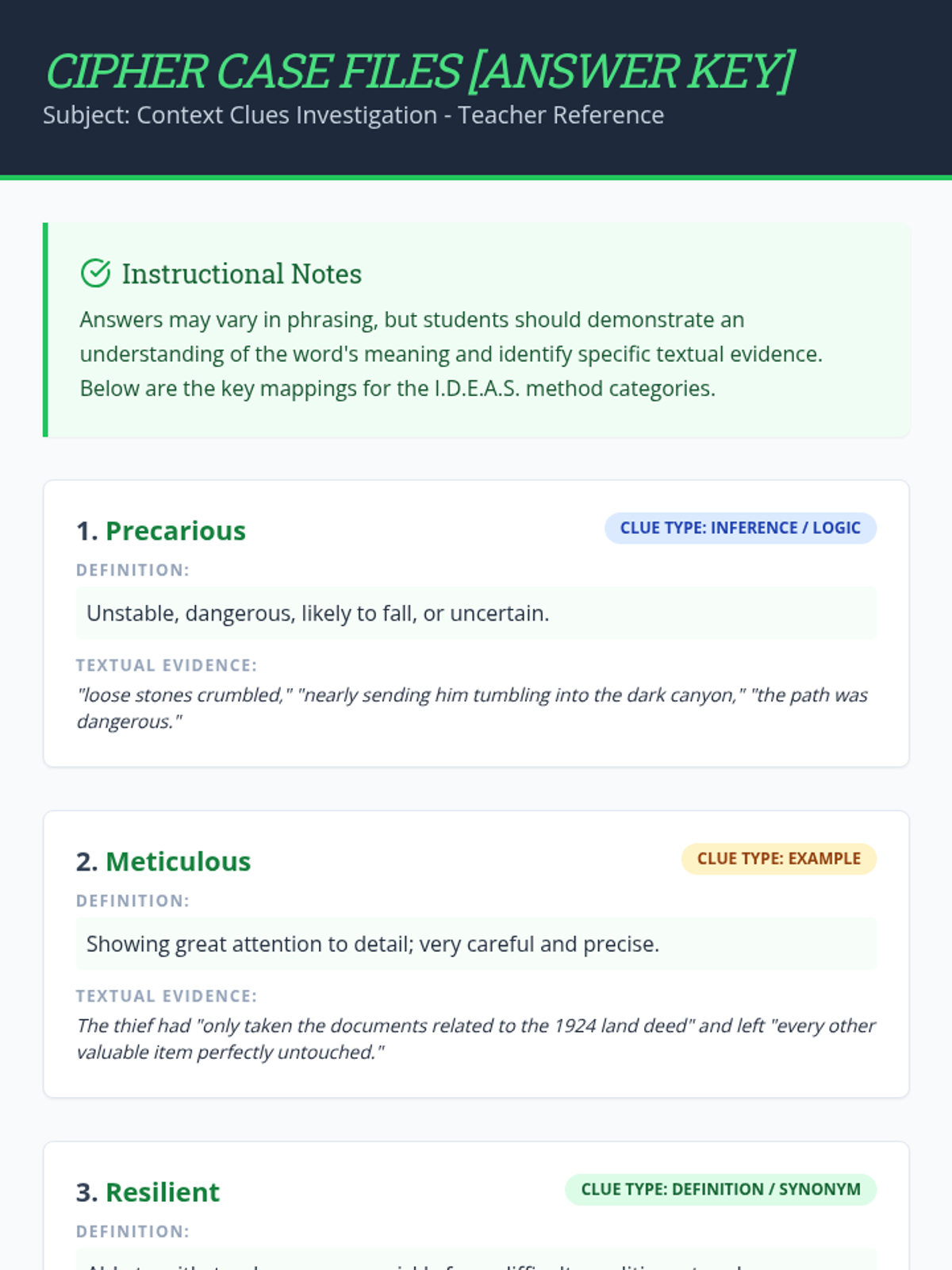Image resolution: width=952 pixels, height=1270 pixels.
Task: Click Textual Evidence label under Meticulous
Action: click(x=167, y=996)
